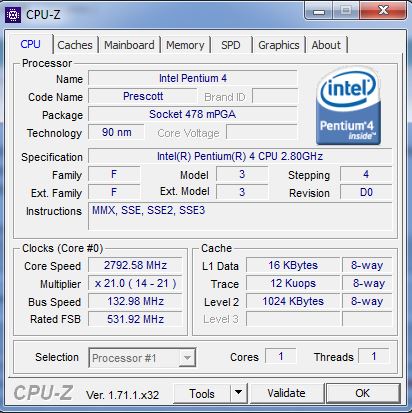Click the Intel Pentium 4 inside logo
412x413 pixels.
tap(348, 106)
